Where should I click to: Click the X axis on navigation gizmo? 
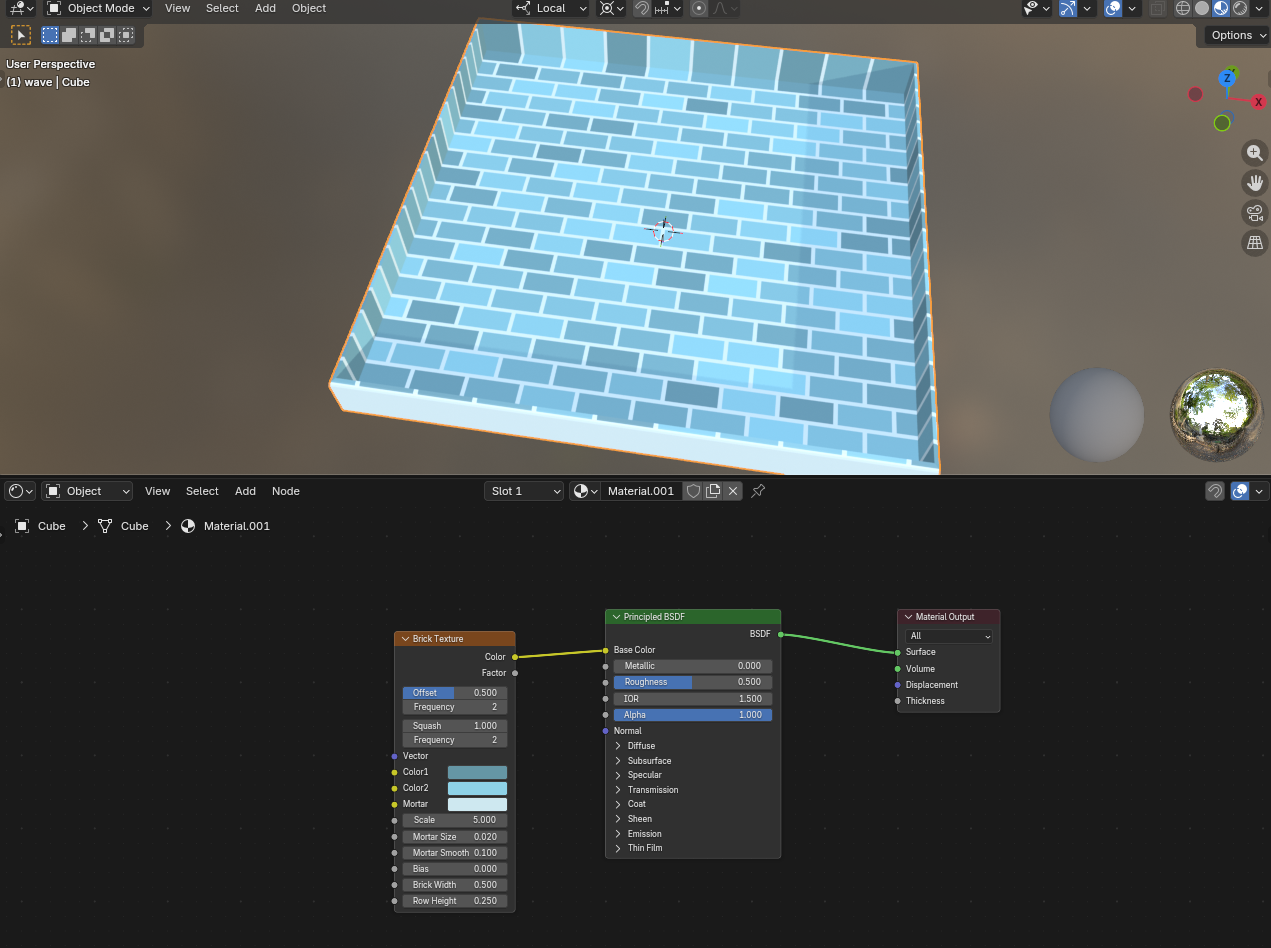[x=1258, y=102]
